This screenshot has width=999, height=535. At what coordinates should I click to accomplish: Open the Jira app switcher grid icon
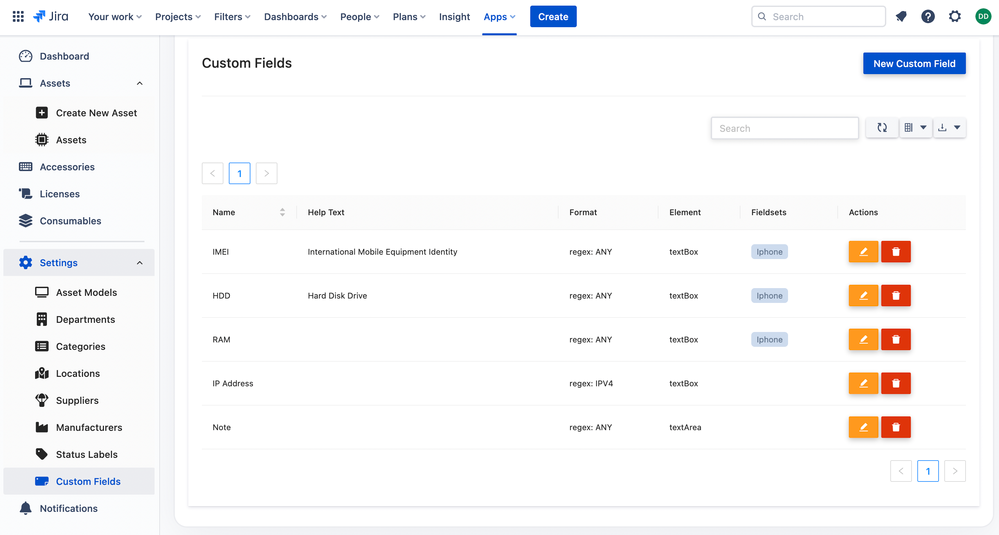[x=18, y=17]
